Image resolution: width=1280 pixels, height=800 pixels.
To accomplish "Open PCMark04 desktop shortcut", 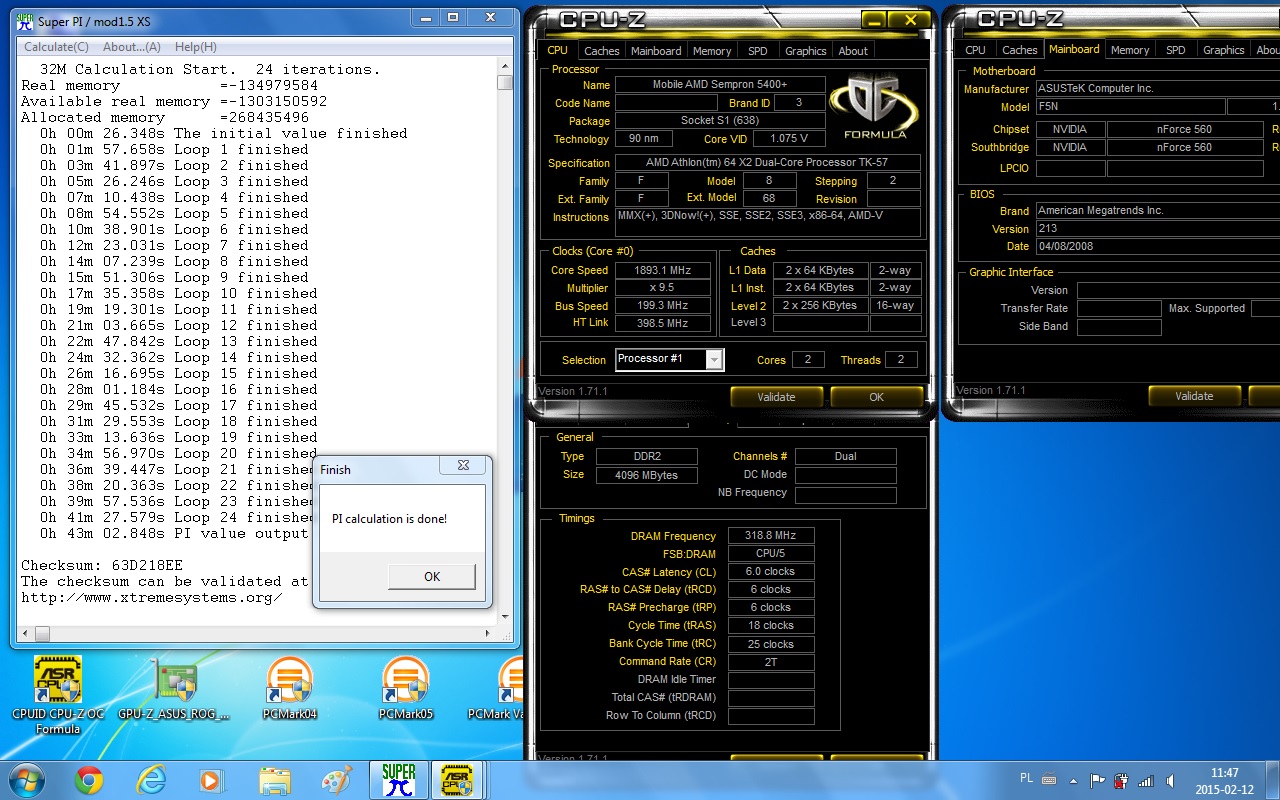I will (x=290, y=690).
